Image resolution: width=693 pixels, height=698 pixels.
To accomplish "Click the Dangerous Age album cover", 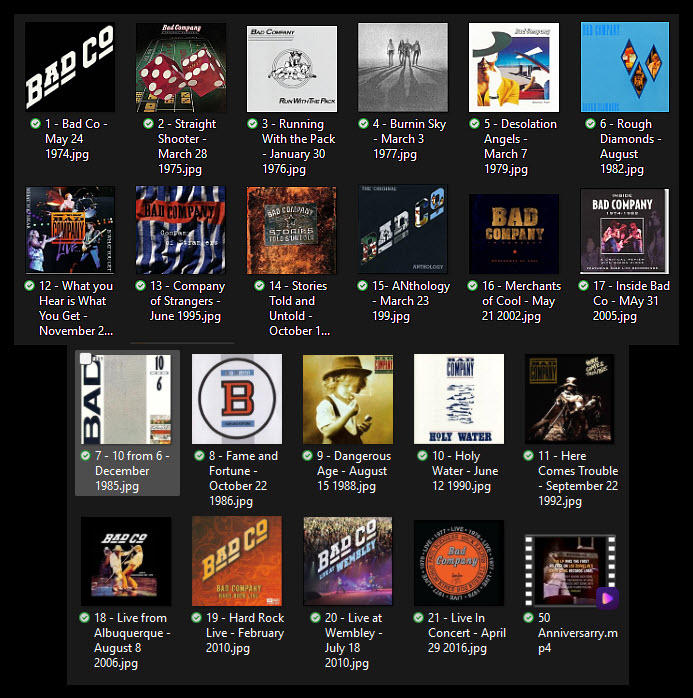I will coord(348,399).
